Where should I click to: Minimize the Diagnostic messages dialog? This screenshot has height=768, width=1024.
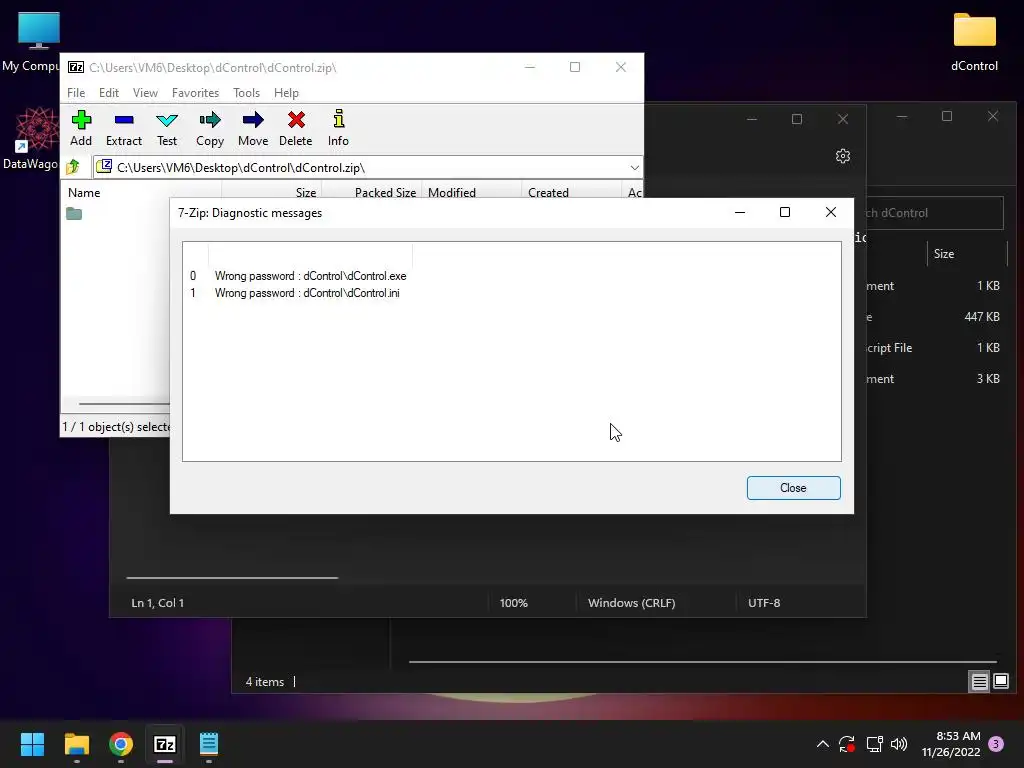click(739, 212)
